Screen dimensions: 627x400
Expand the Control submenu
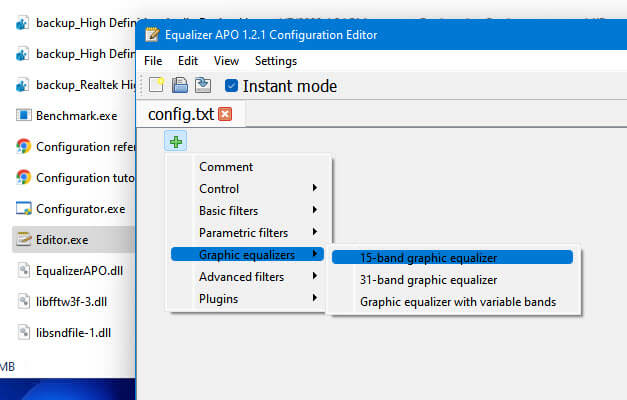click(x=248, y=189)
